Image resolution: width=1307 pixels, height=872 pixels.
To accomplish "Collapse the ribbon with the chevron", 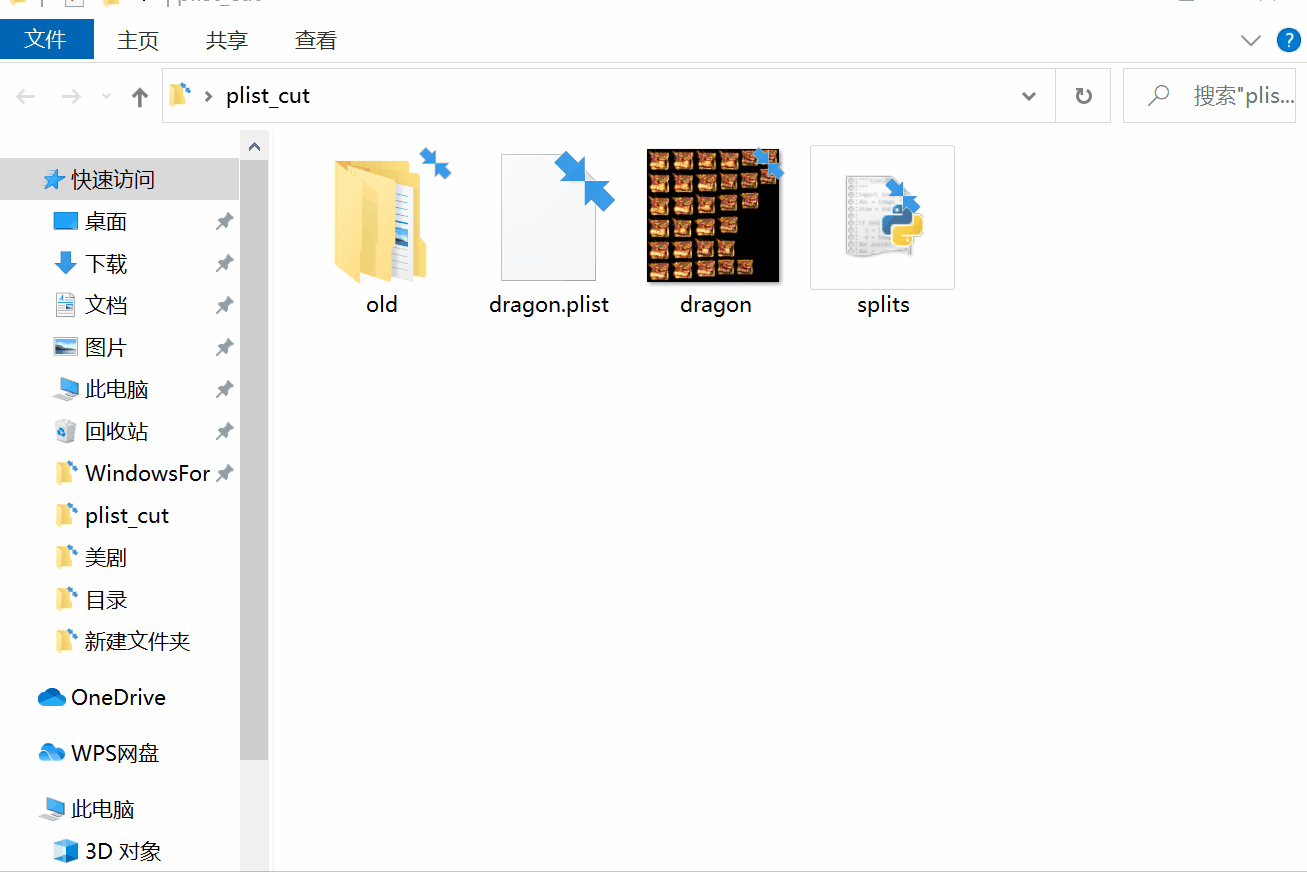I will (x=1250, y=40).
